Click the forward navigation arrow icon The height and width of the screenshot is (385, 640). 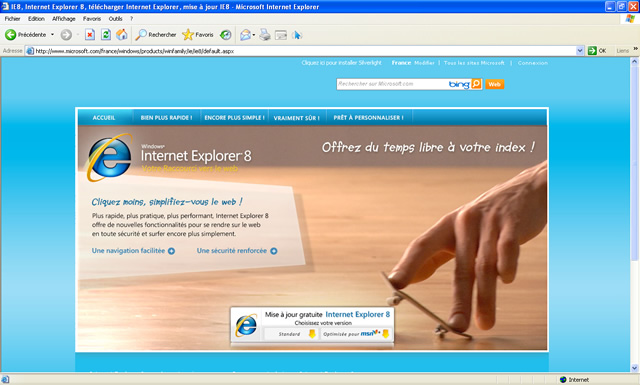66,35
